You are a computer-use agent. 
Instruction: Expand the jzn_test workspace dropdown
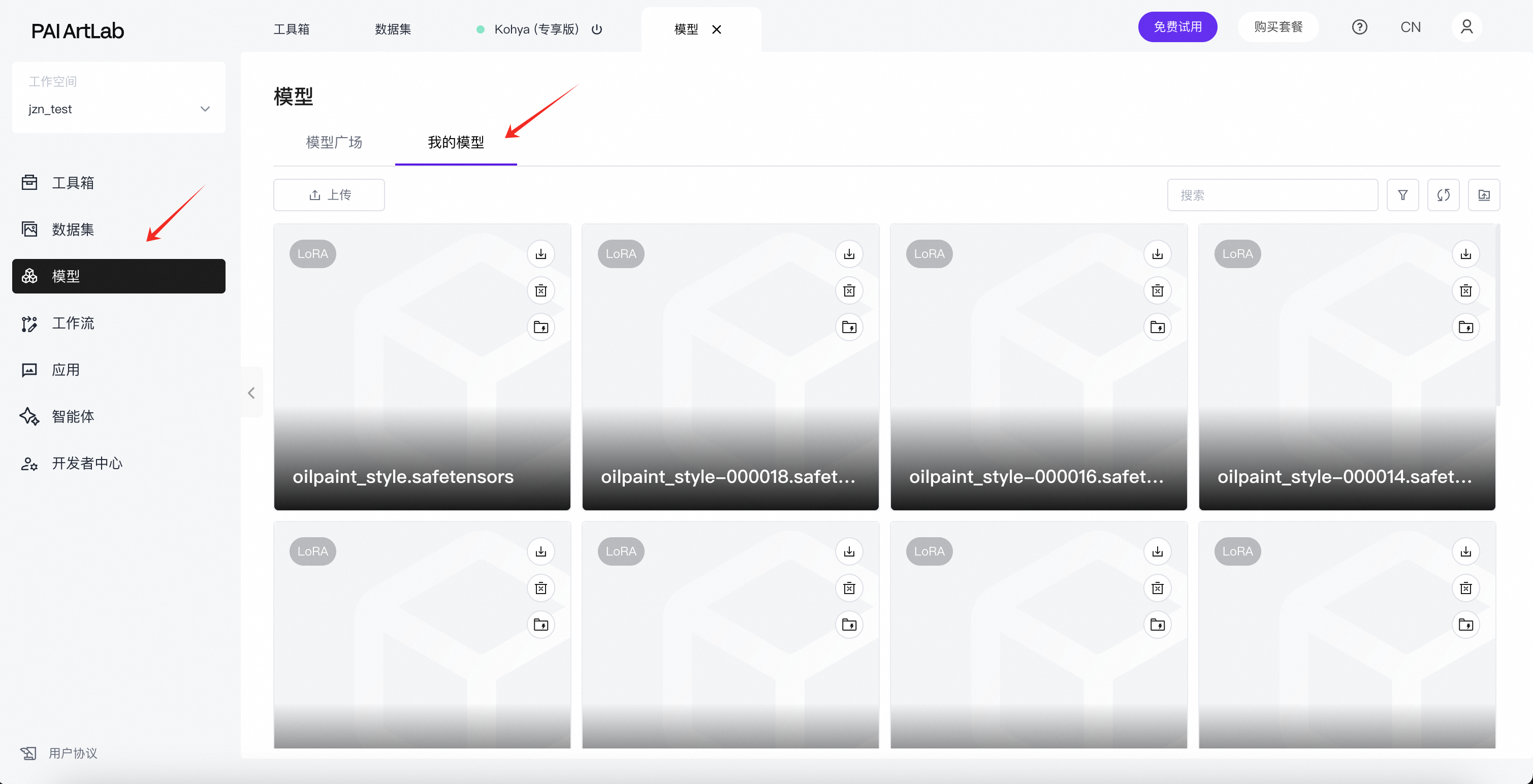click(205, 109)
